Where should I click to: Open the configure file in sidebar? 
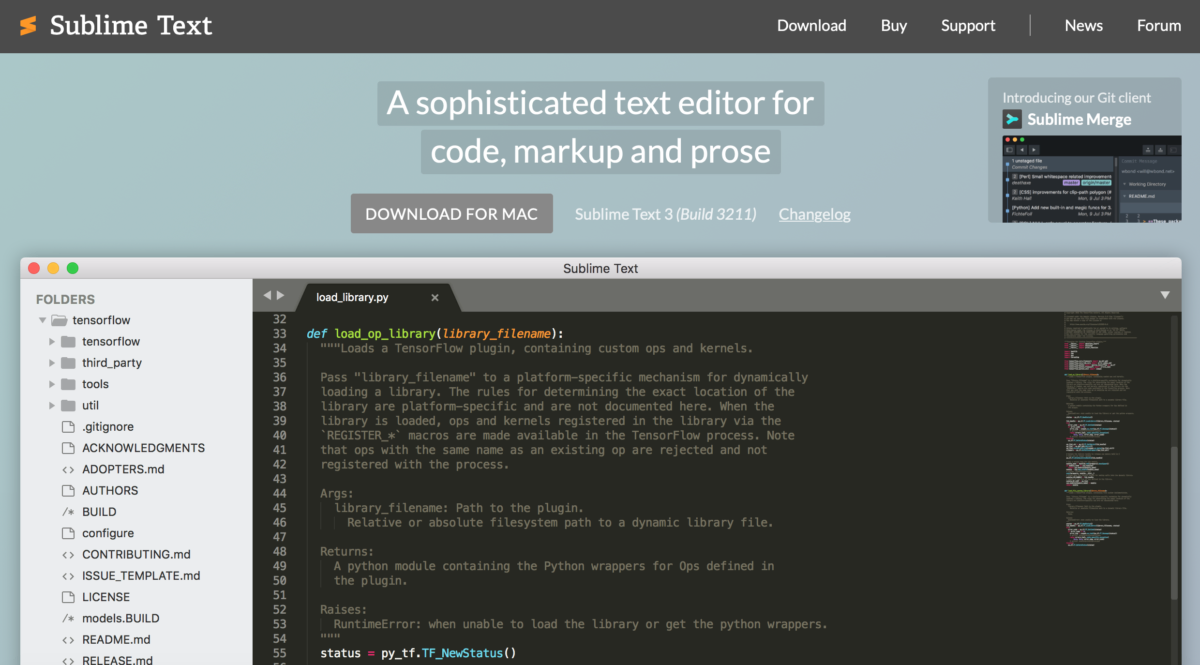[x=108, y=533]
